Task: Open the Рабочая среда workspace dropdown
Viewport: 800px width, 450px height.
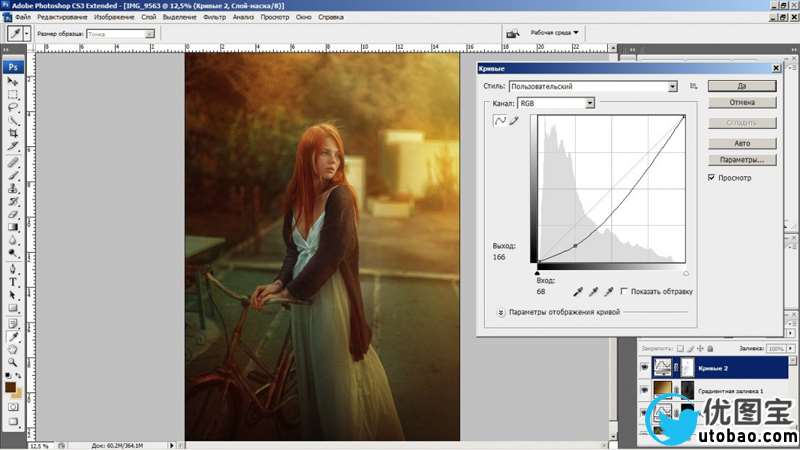Action: (x=555, y=33)
